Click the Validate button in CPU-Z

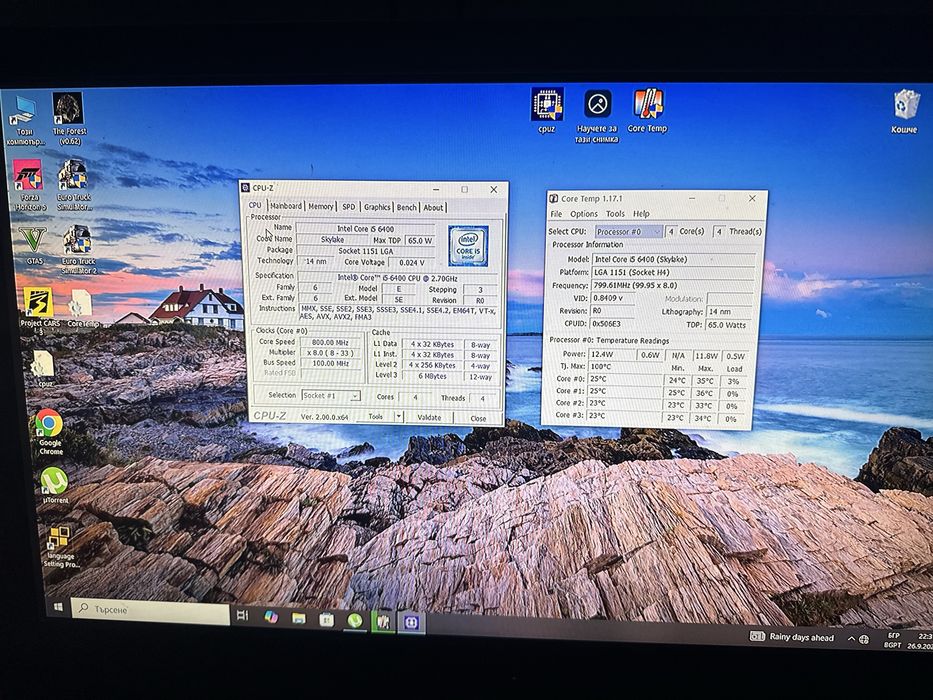429,417
